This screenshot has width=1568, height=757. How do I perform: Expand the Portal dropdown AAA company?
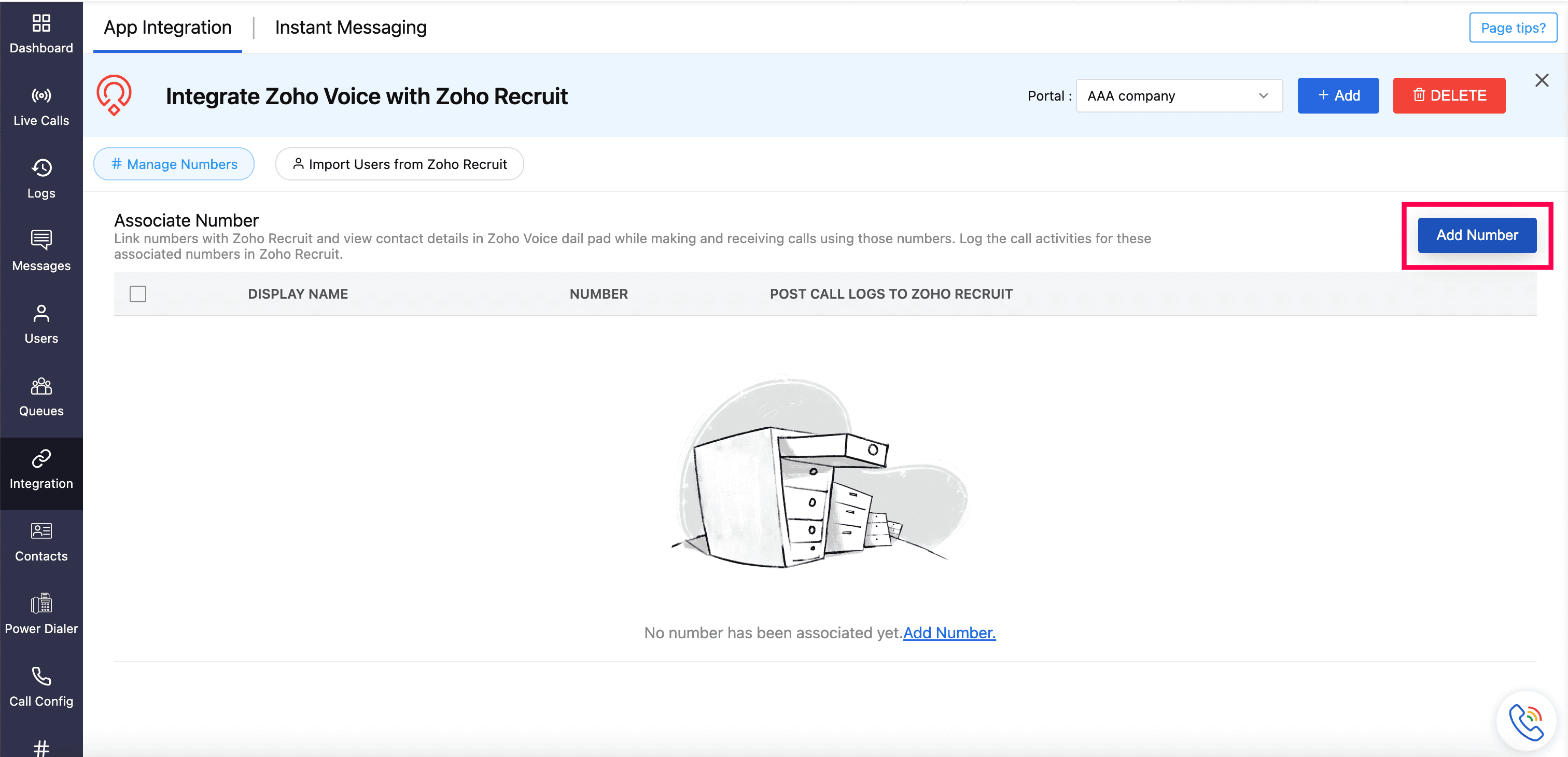(1179, 95)
